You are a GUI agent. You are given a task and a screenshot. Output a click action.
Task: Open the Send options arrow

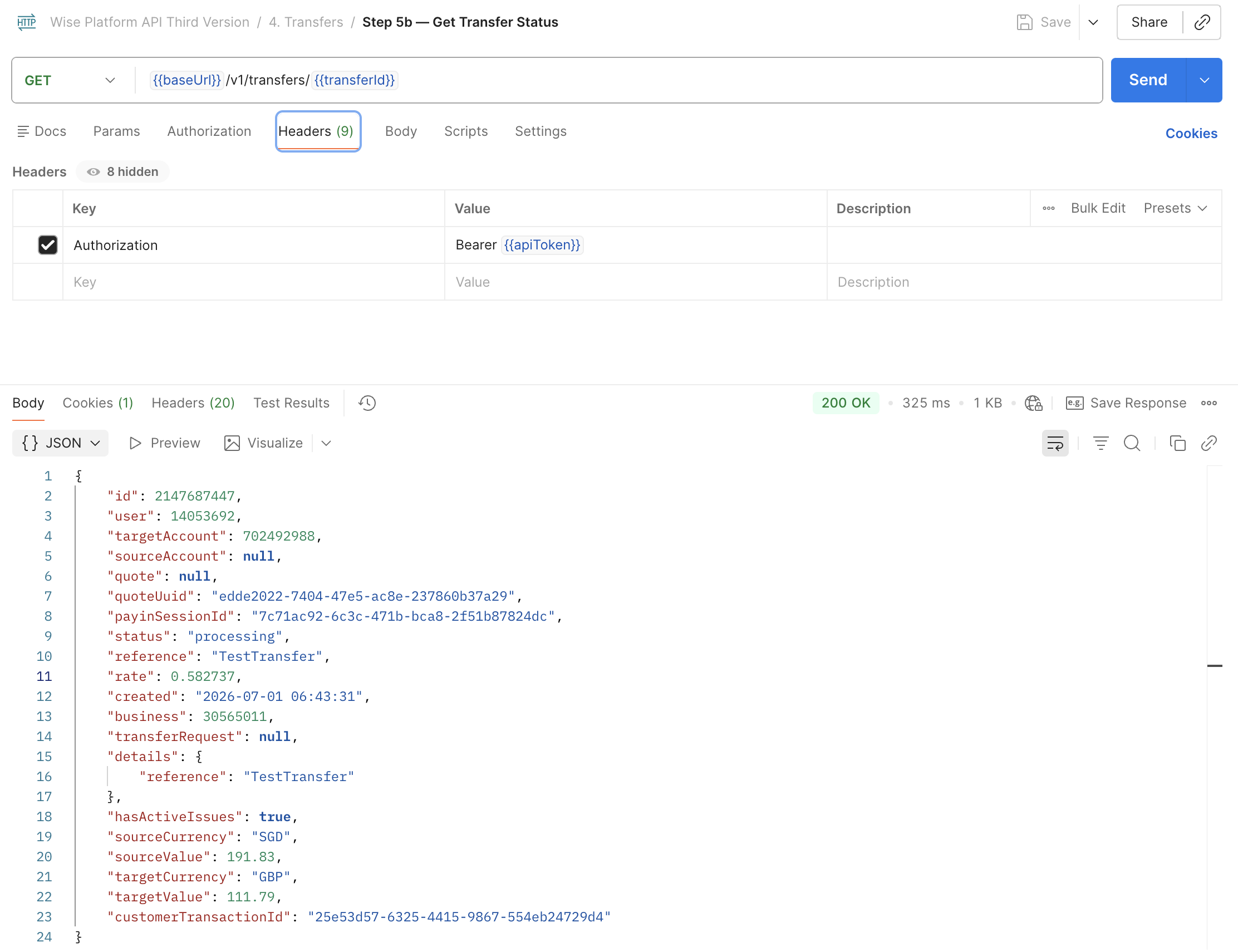(1204, 80)
